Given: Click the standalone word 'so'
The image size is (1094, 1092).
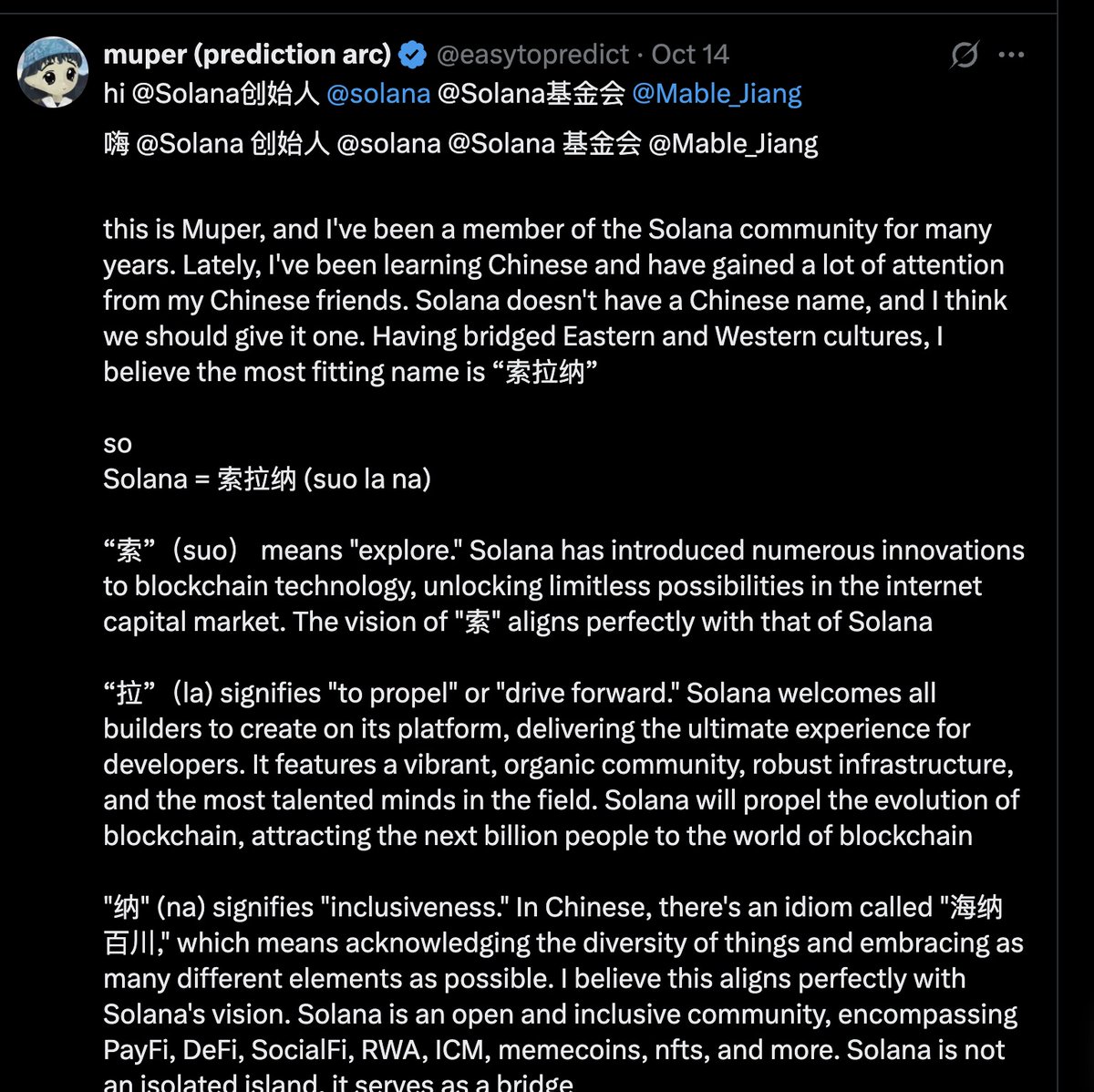Looking at the screenshot, I should click(x=118, y=444).
